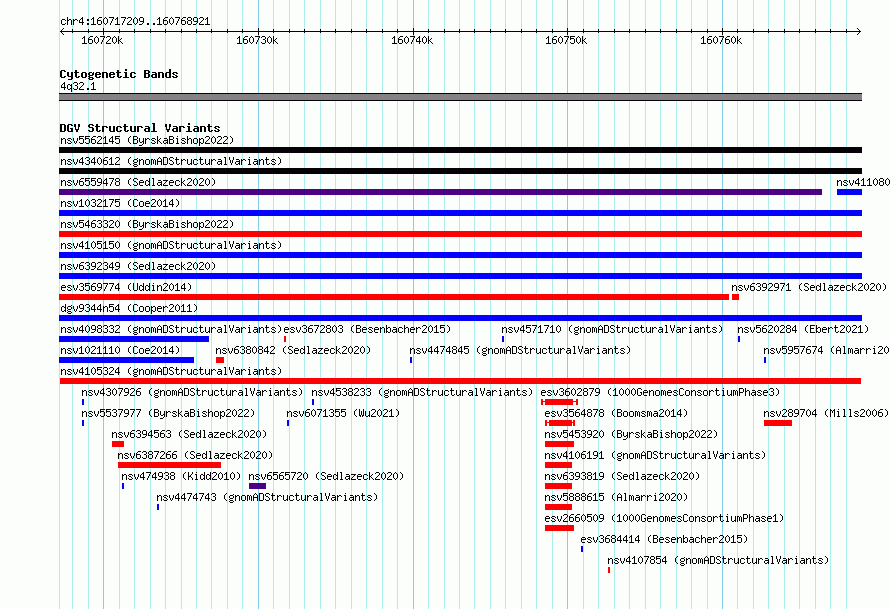Click the 160720k ruler label

coord(102,40)
